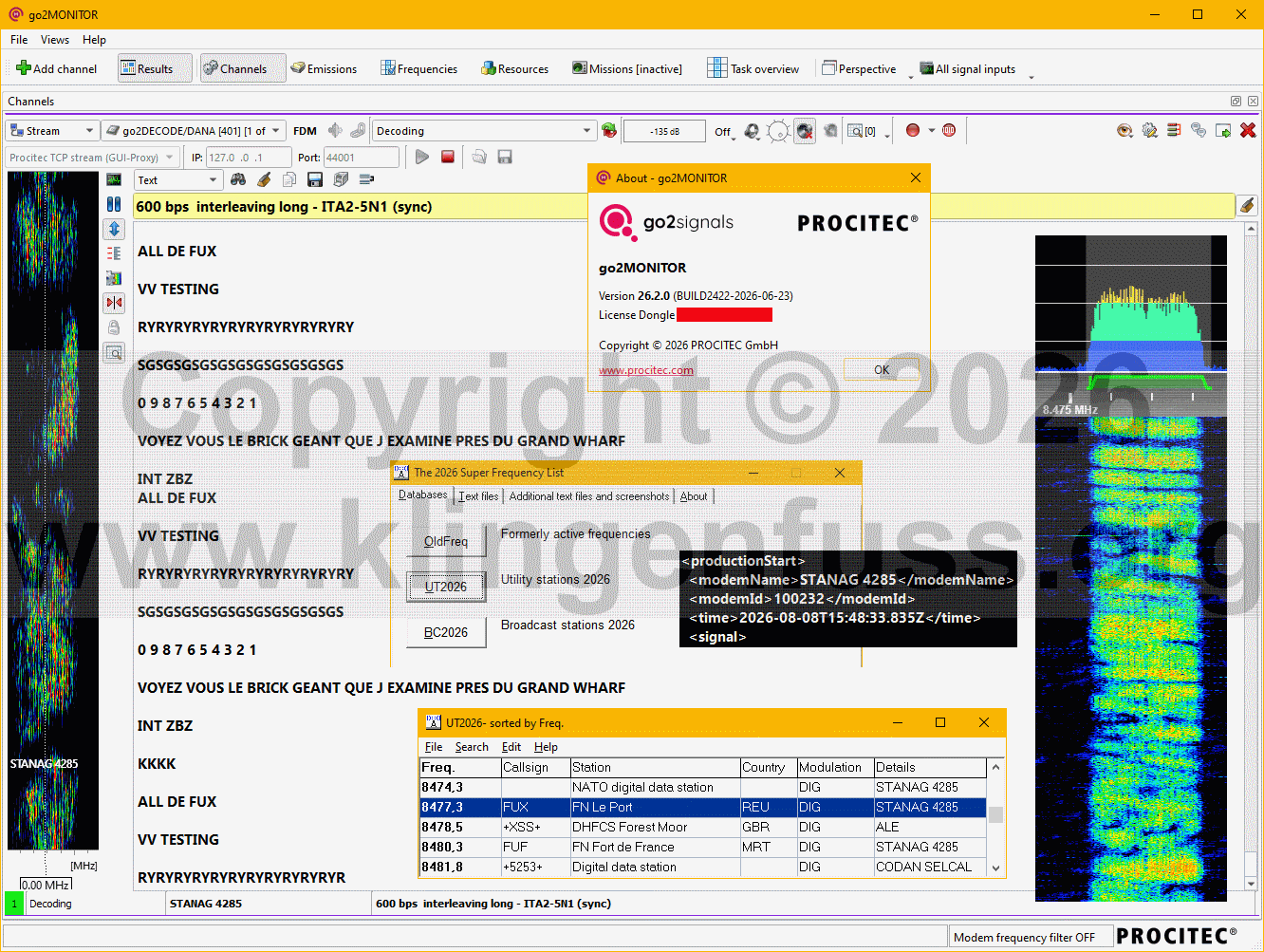Click the oscilloscope waveform icon beside Text dropdown
The width and height of the screenshot is (1264, 952).
pos(114,179)
